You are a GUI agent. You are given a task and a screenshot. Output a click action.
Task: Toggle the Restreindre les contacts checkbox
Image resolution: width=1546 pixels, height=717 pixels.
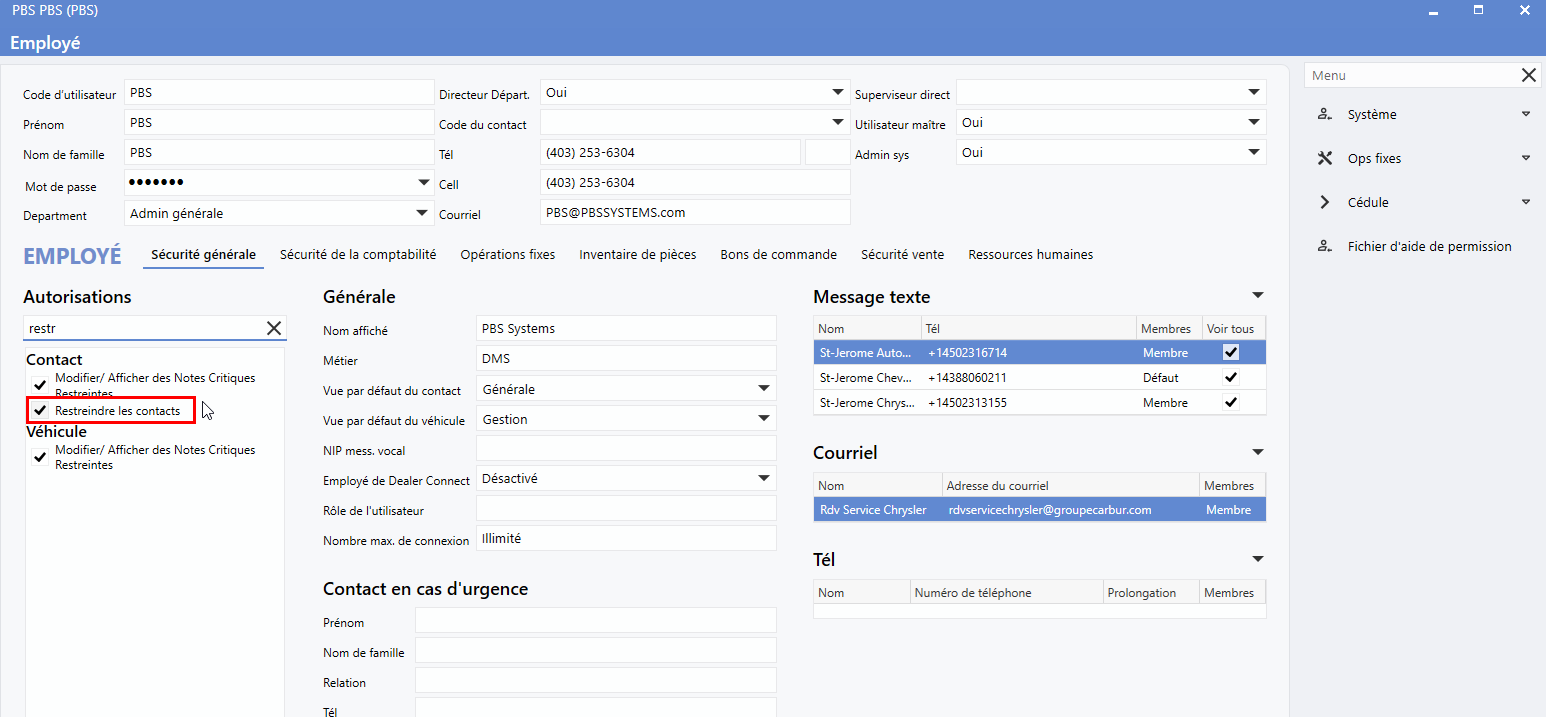pos(40,411)
